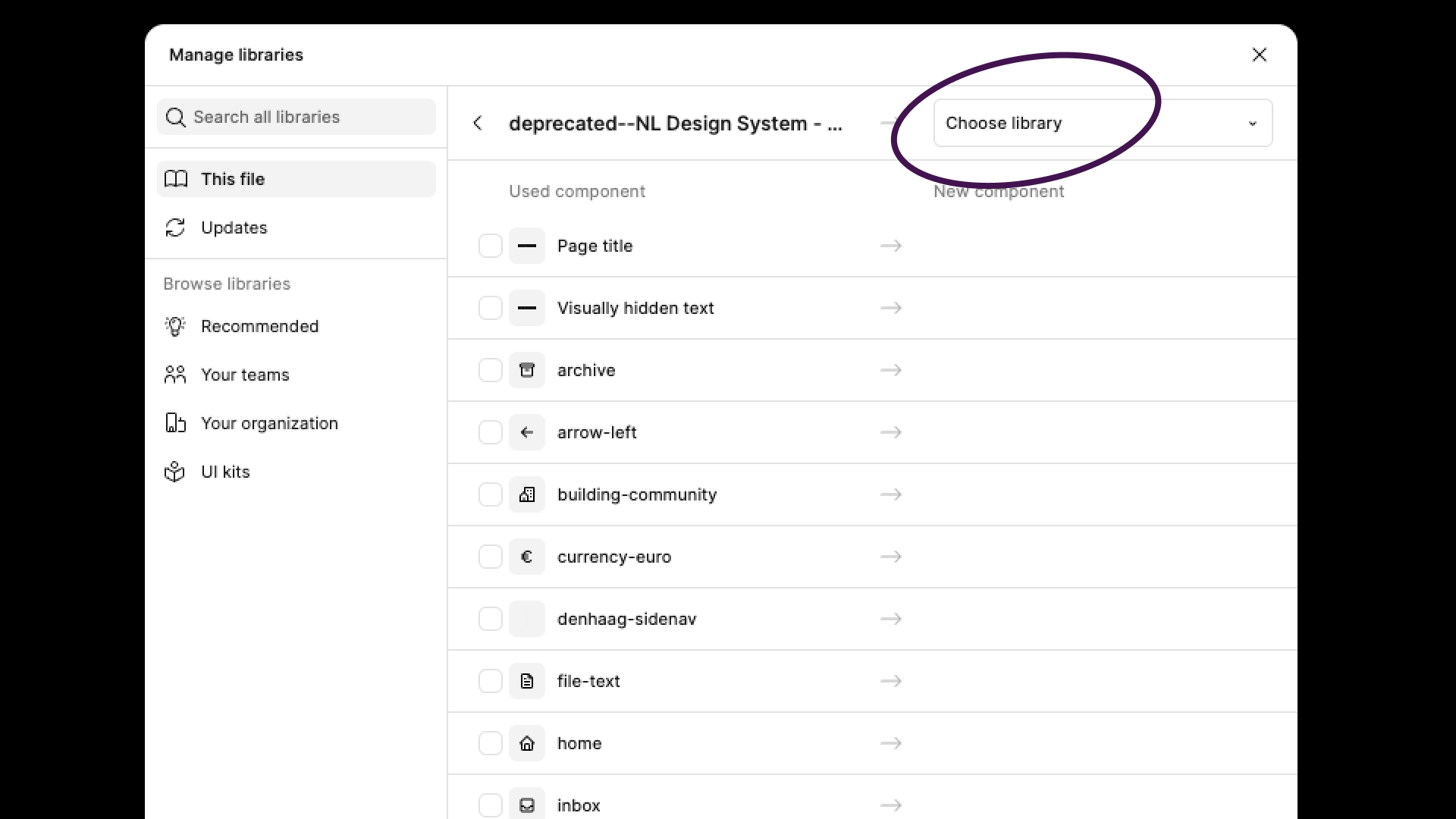Click the building-community component icon
This screenshot has height=819, width=1456.
pyautogui.click(x=526, y=494)
